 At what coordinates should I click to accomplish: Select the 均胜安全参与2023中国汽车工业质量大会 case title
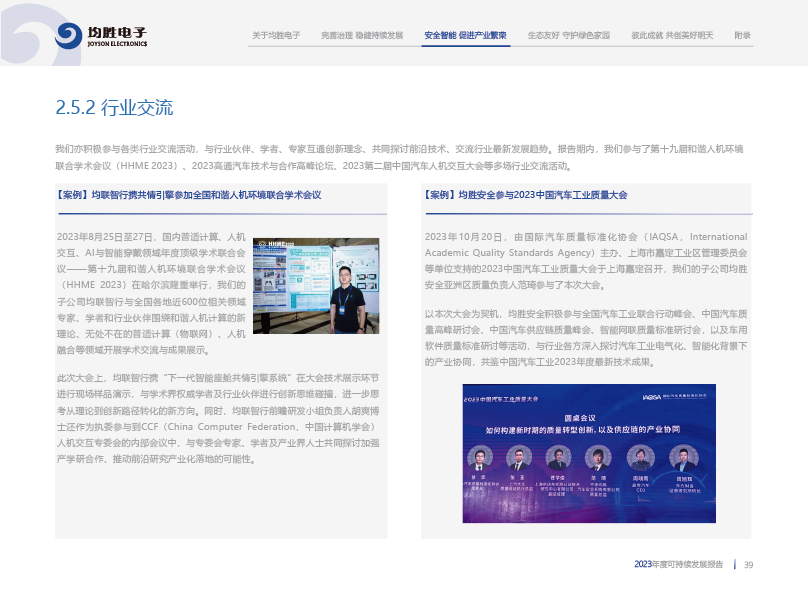tap(526, 195)
